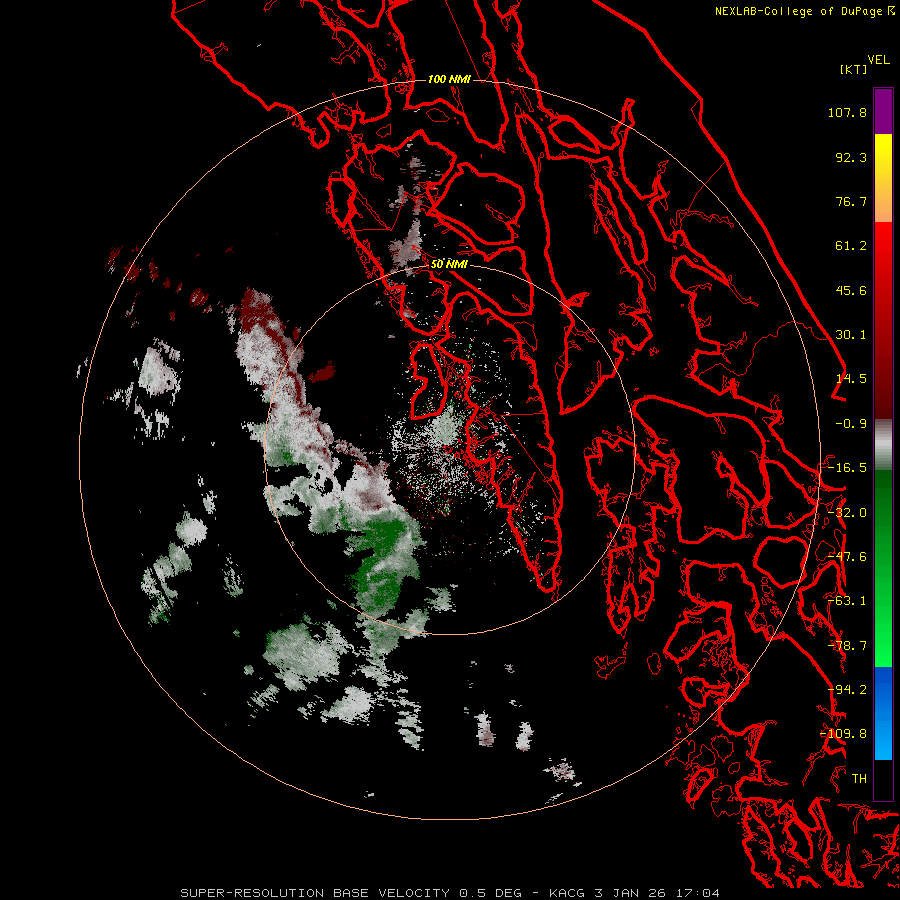The image size is (900, 900).
Task: Click the VEL legend title
Action: pyautogui.click(x=878, y=60)
